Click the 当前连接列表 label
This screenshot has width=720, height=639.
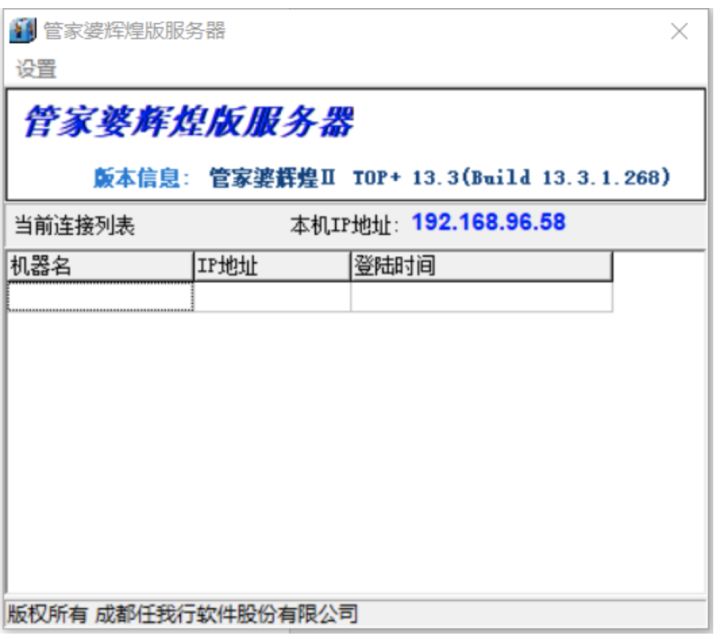74,225
